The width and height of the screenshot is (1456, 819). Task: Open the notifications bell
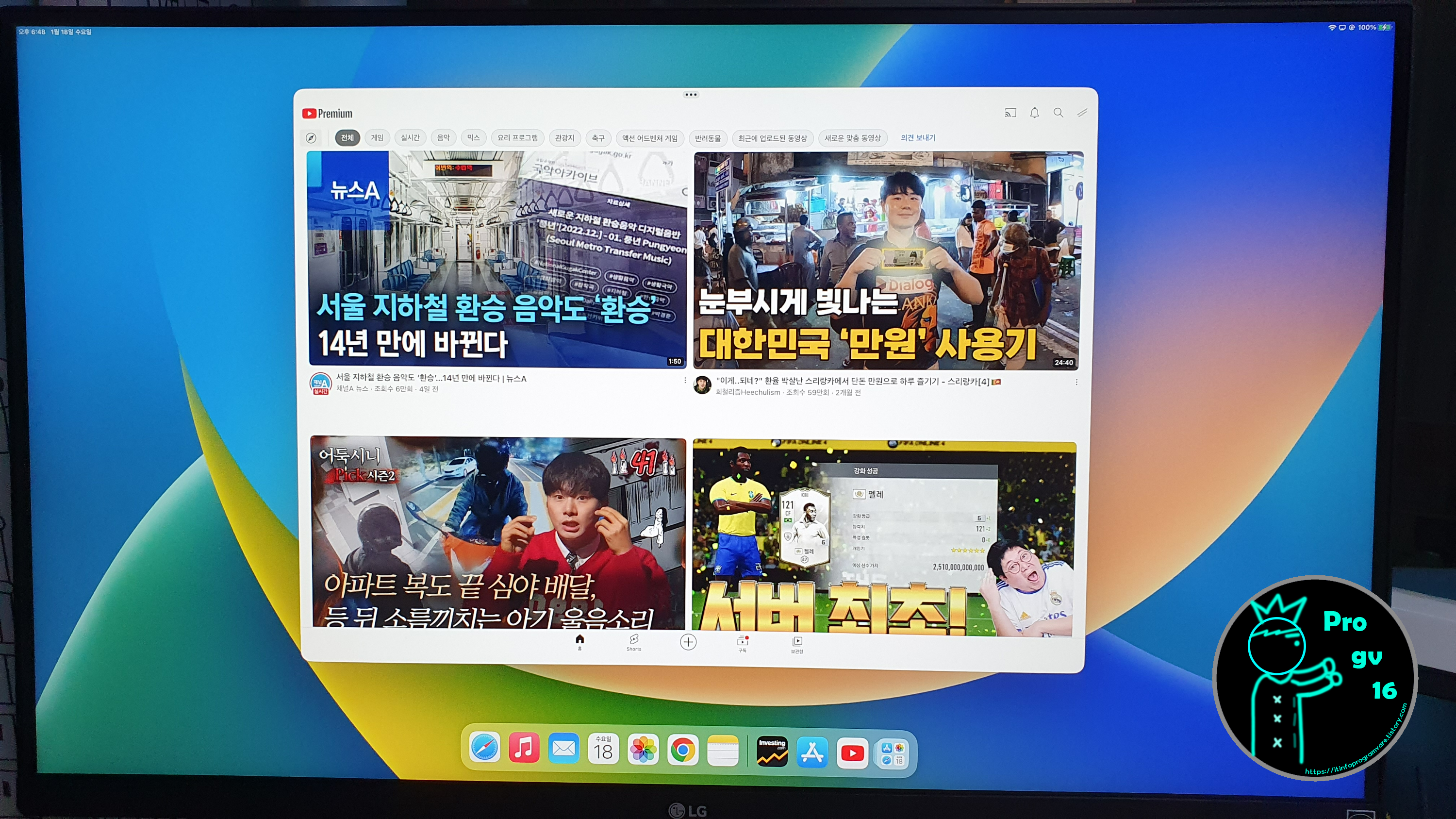click(1034, 113)
